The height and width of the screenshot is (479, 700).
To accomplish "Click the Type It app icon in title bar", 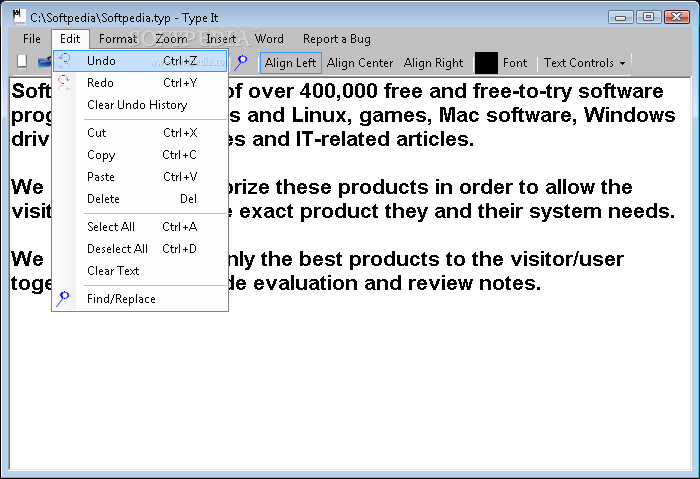I will pos(19,17).
